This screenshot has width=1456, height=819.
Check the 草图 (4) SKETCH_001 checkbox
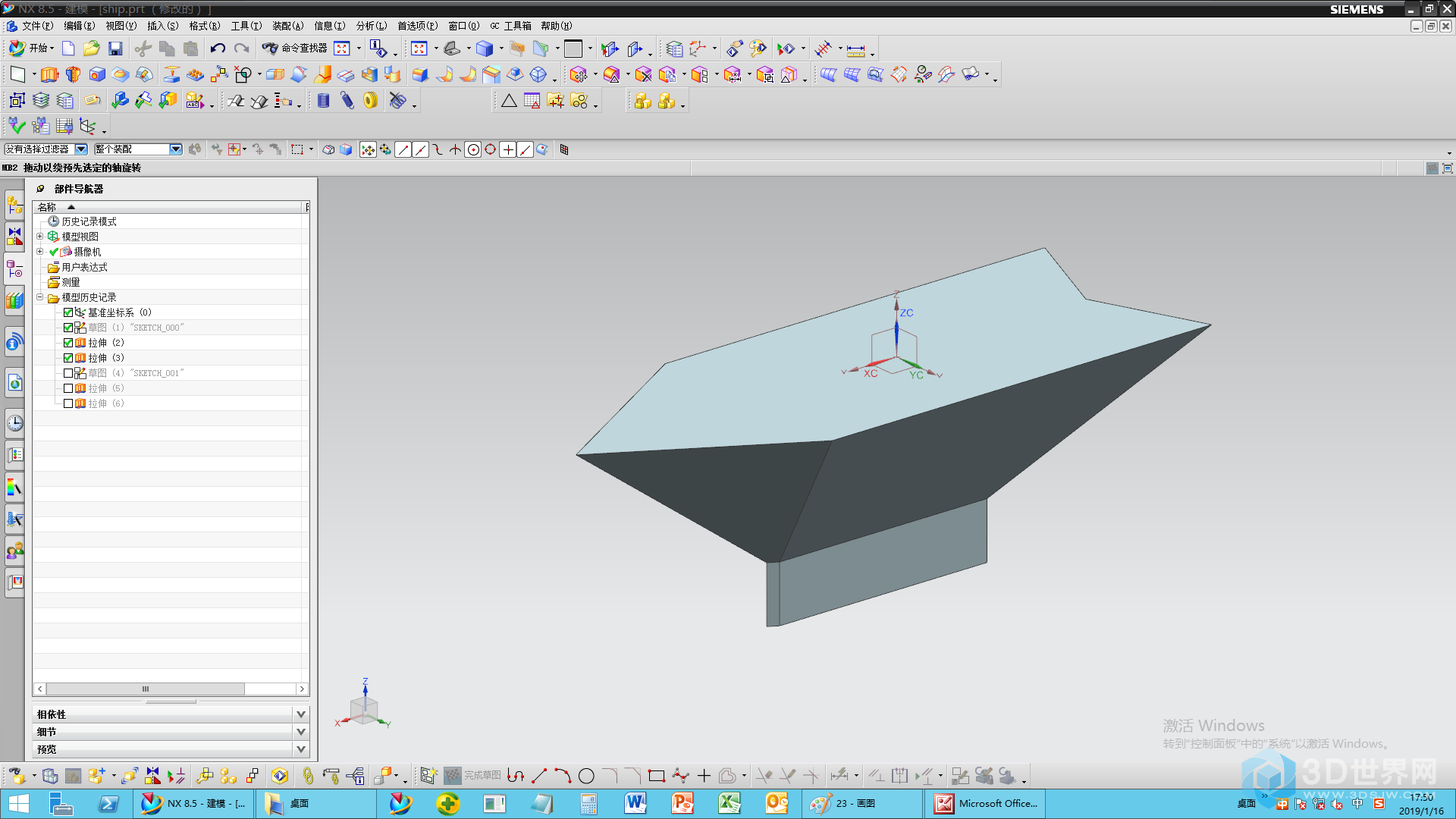click(68, 373)
